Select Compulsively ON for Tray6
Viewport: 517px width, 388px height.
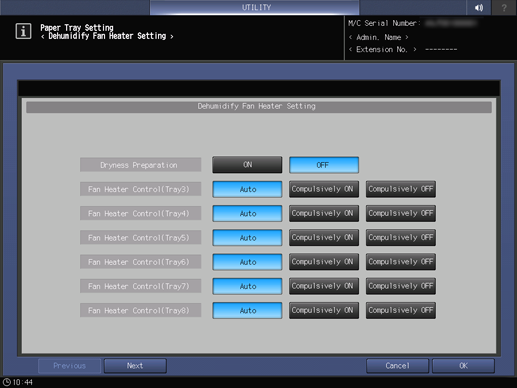click(324, 262)
